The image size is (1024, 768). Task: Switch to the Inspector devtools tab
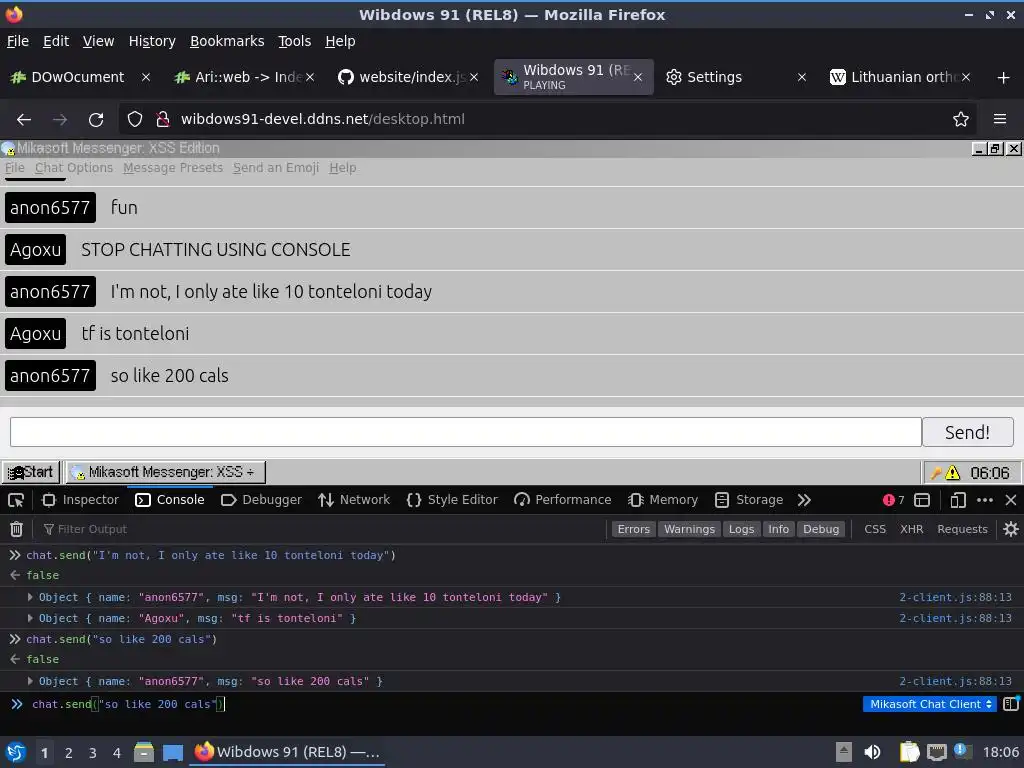click(x=80, y=500)
